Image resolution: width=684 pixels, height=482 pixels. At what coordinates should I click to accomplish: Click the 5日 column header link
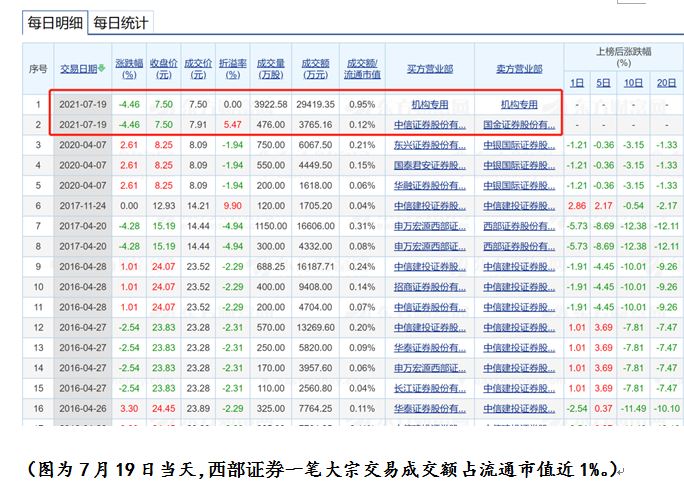pos(604,83)
